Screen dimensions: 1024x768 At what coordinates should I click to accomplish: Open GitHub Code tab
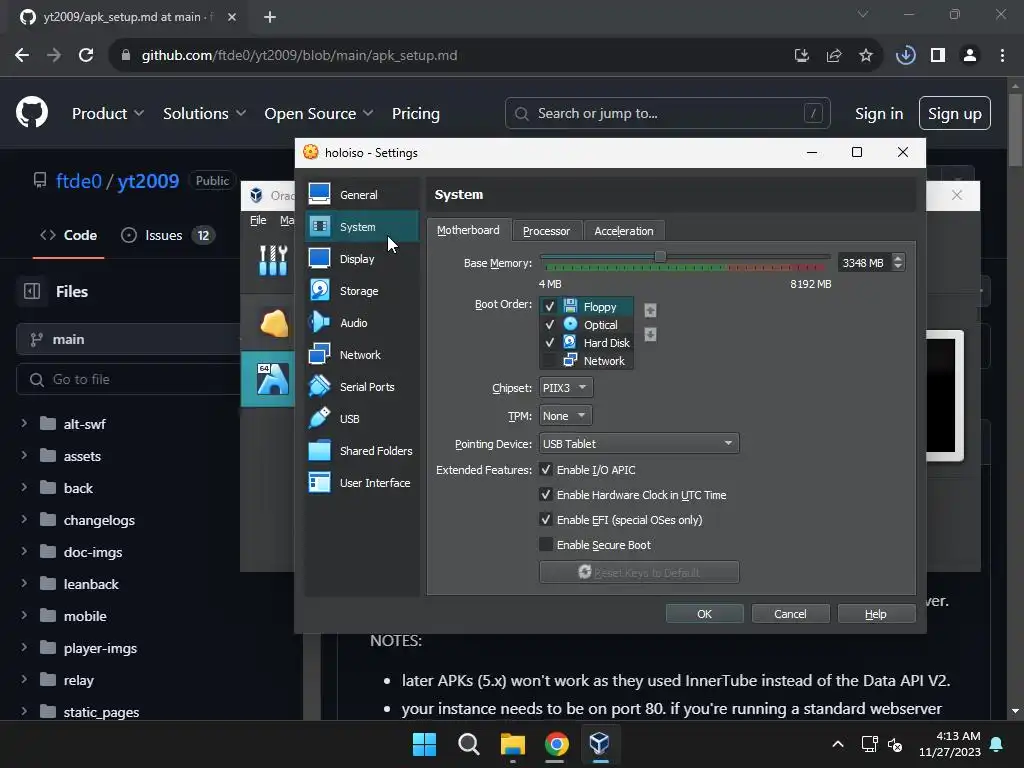pyautogui.click(x=69, y=235)
